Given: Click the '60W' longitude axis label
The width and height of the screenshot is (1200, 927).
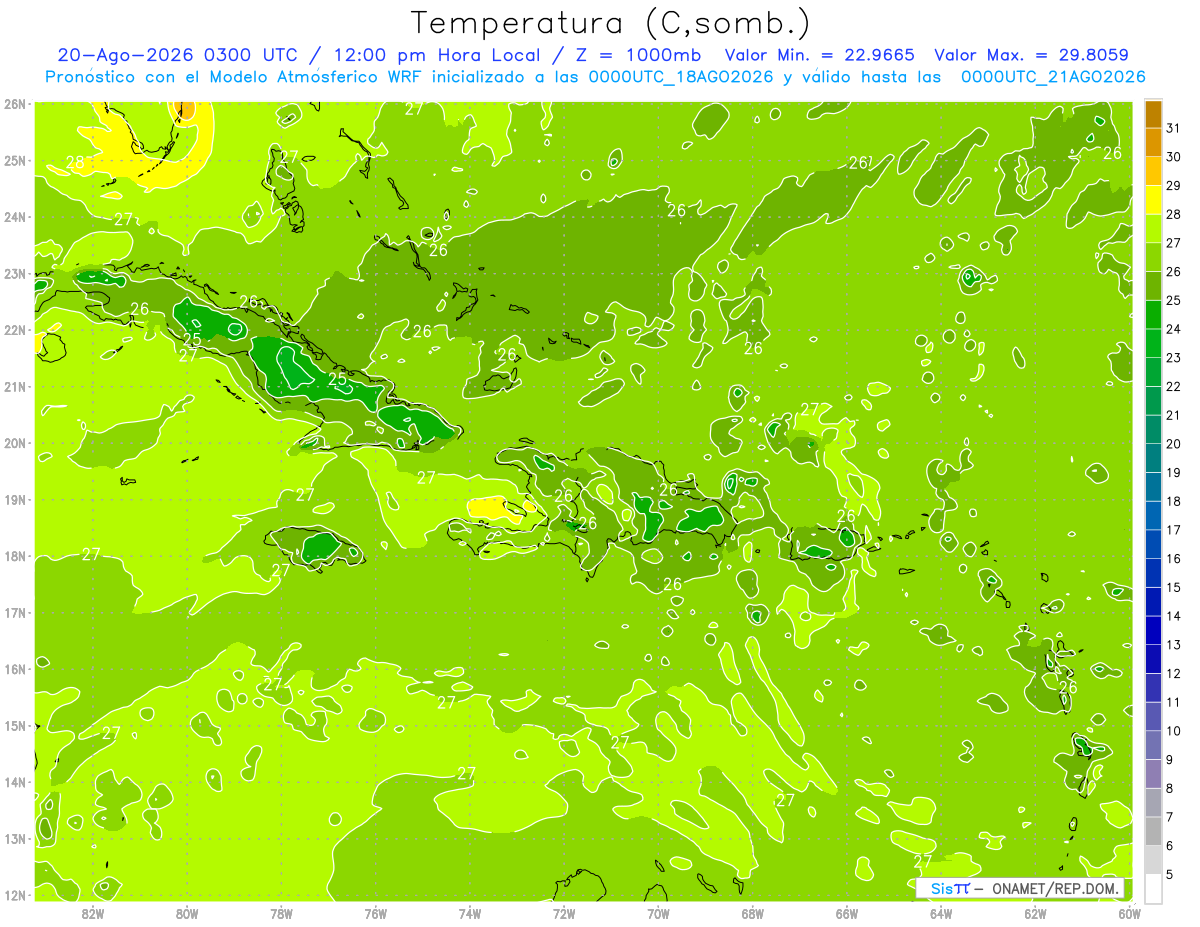Looking at the screenshot, I should click(x=1129, y=913).
